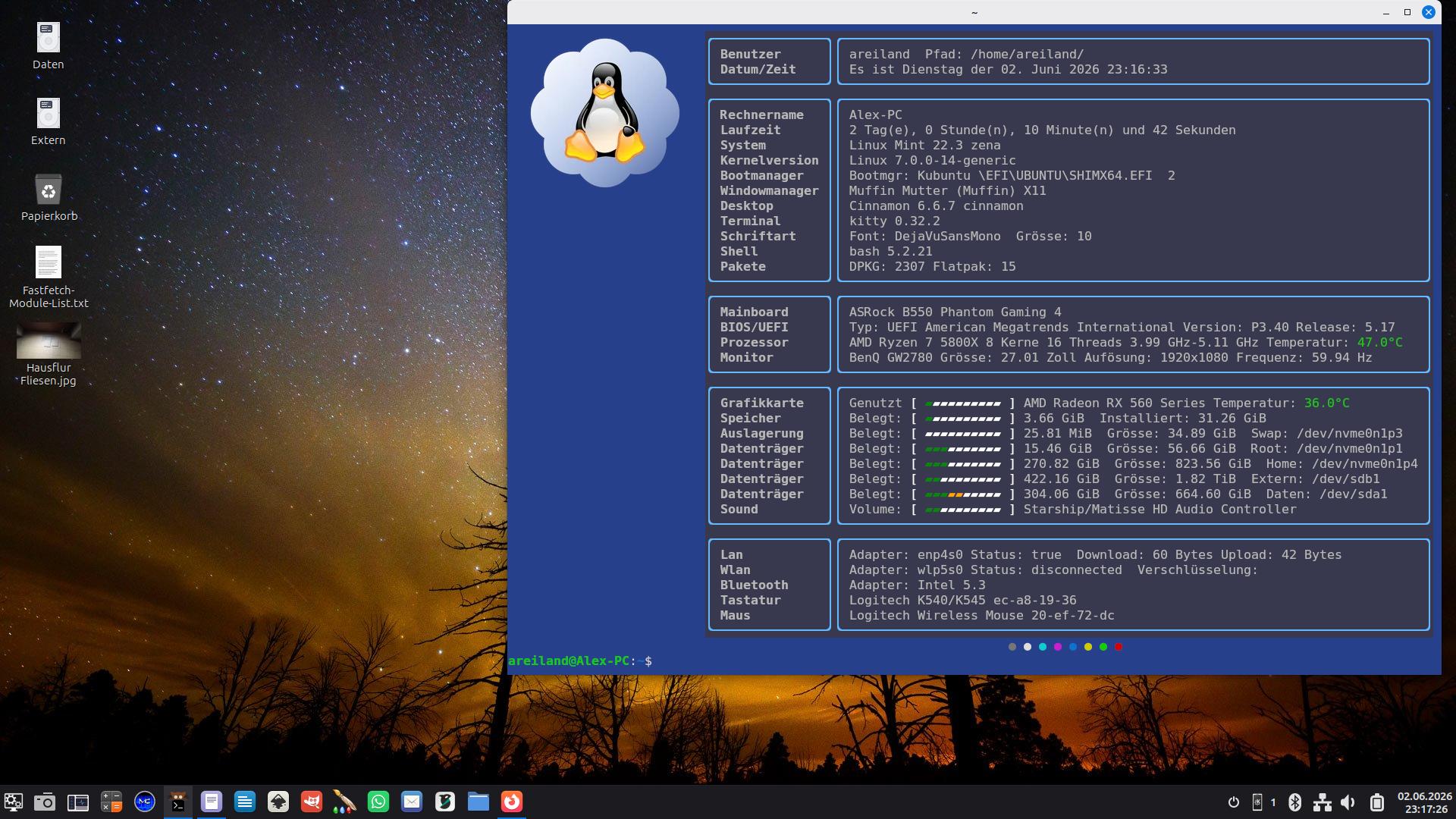Open the panel clock showing 02.06.2026
The height and width of the screenshot is (819, 1456).
(1425, 802)
